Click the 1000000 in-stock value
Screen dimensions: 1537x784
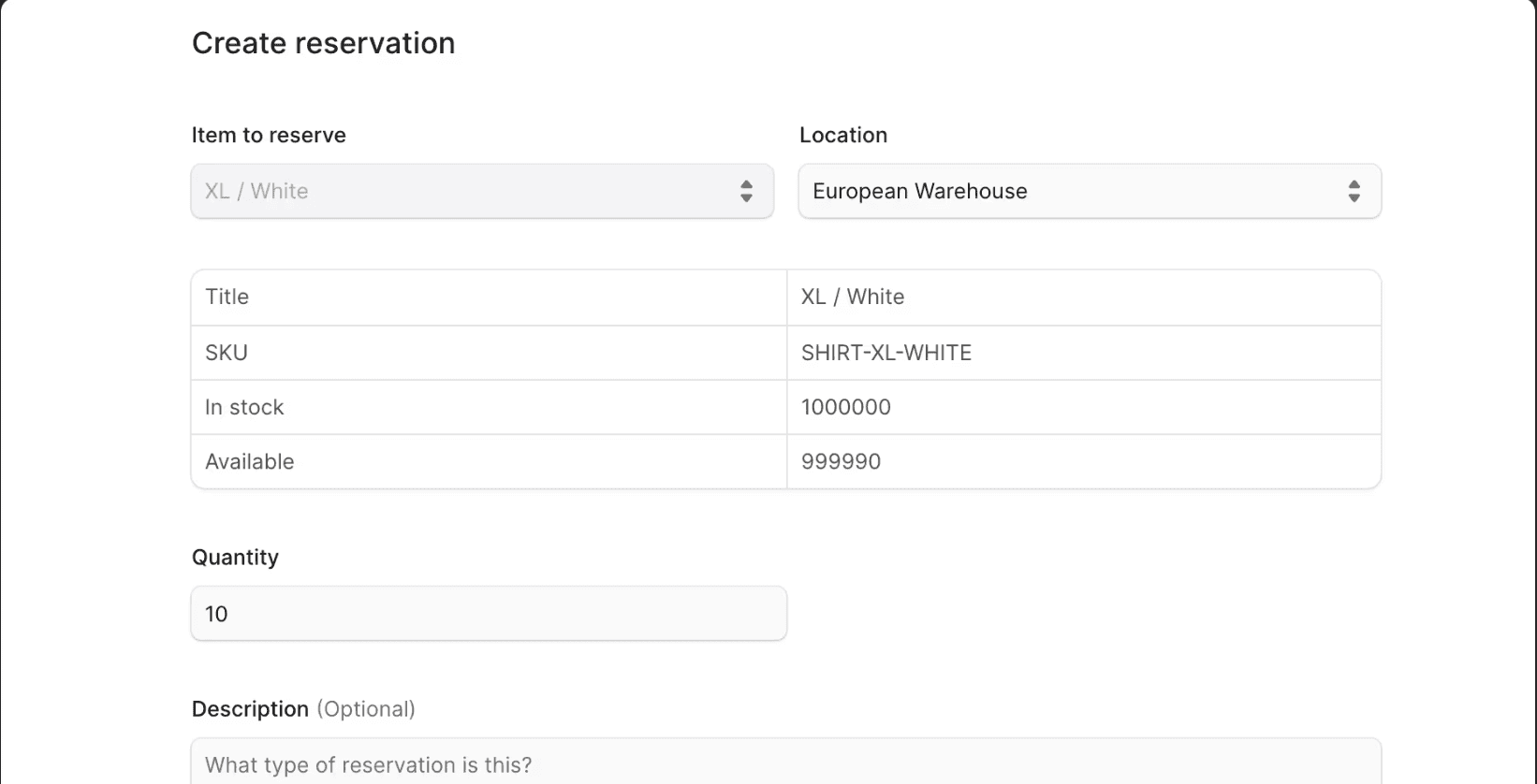click(x=845, y=407)
